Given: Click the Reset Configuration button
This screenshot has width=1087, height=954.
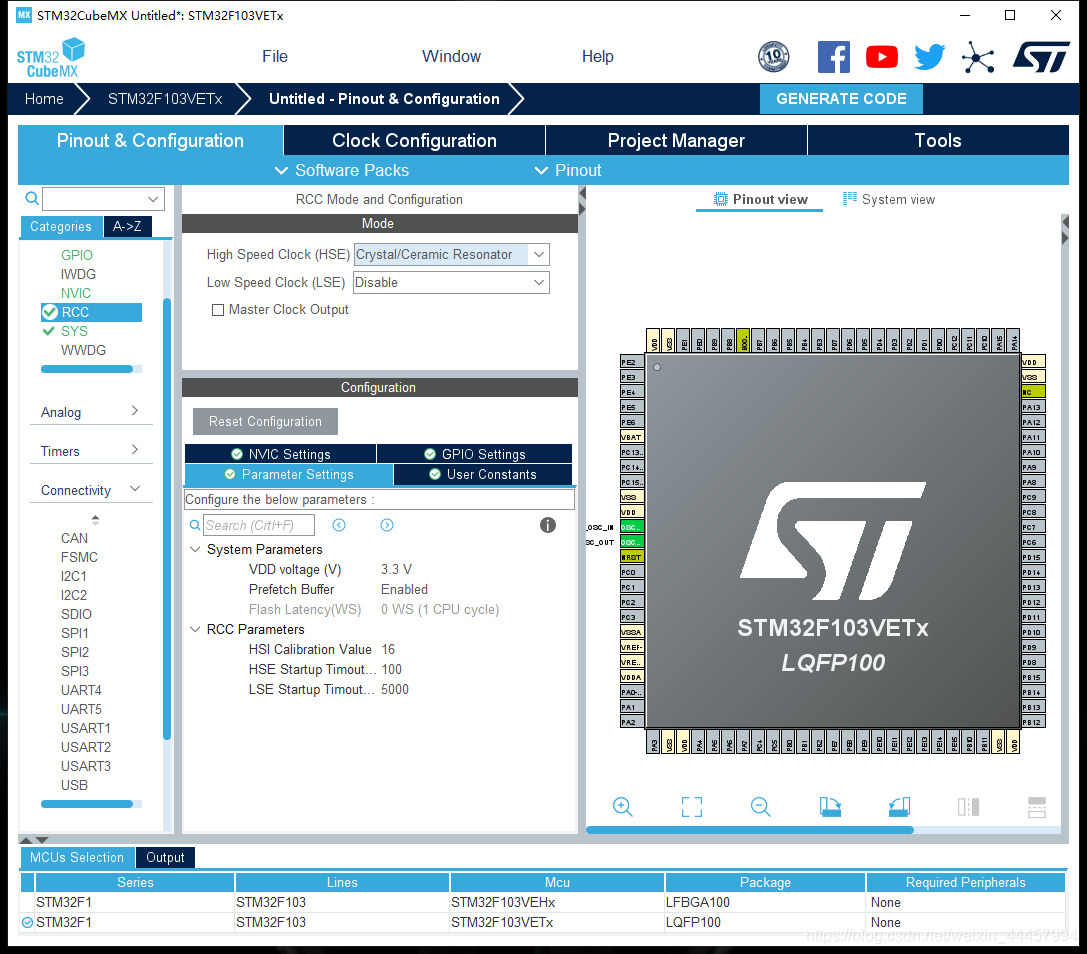Looking at the screenshot, I should pyautogui.click(x=266, y=422).
